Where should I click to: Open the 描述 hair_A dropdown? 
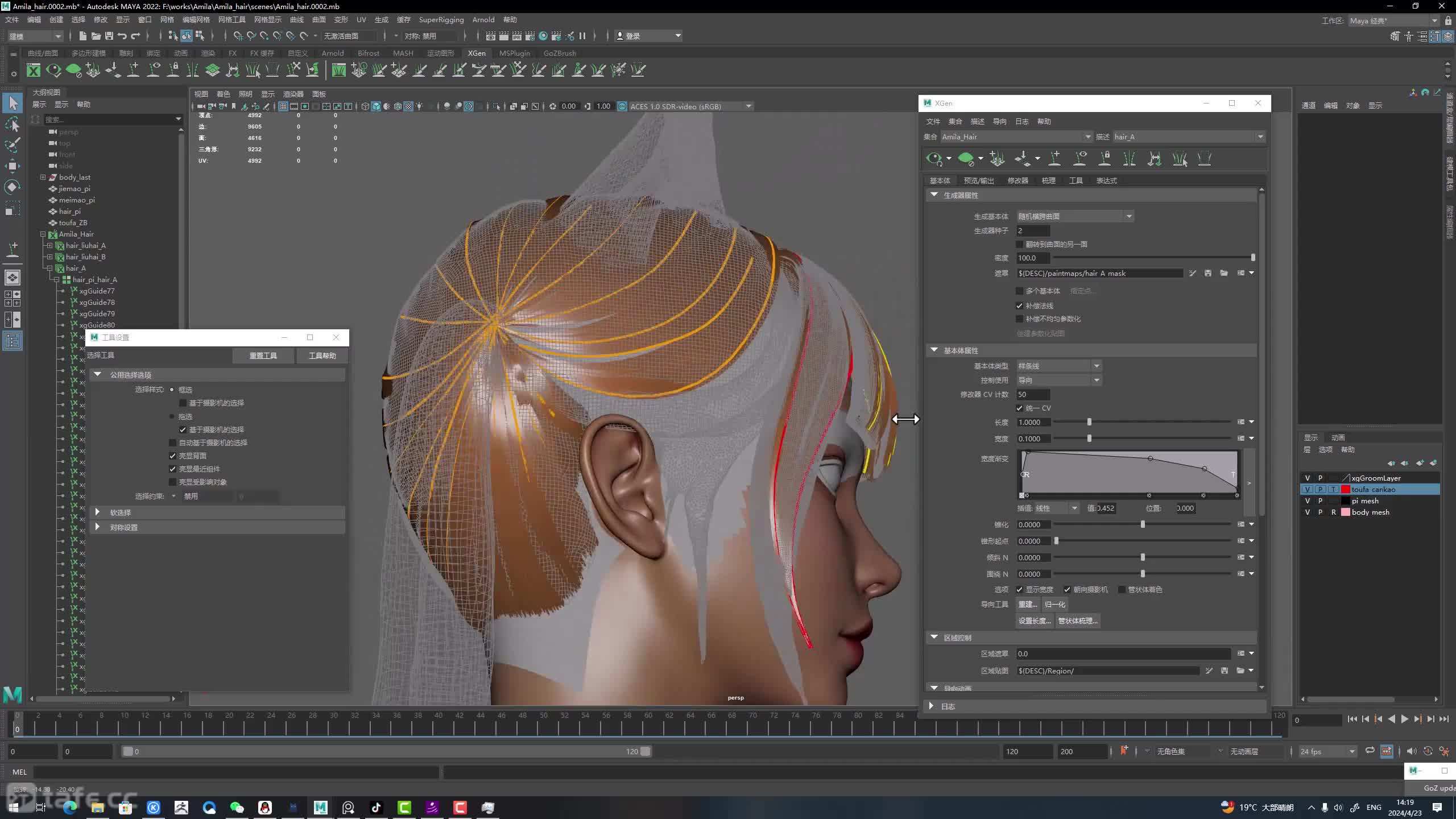coord(1189,136)
